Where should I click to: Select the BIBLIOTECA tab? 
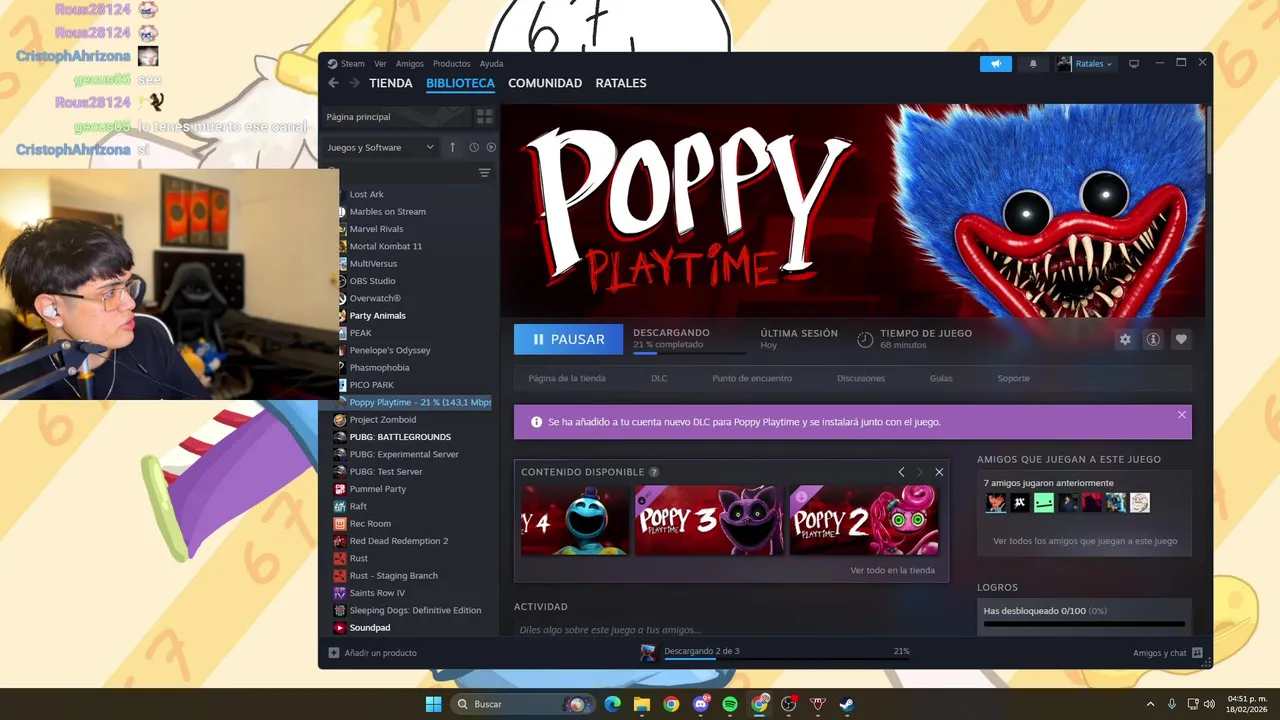pyautogui.click(x=460, y=83)
